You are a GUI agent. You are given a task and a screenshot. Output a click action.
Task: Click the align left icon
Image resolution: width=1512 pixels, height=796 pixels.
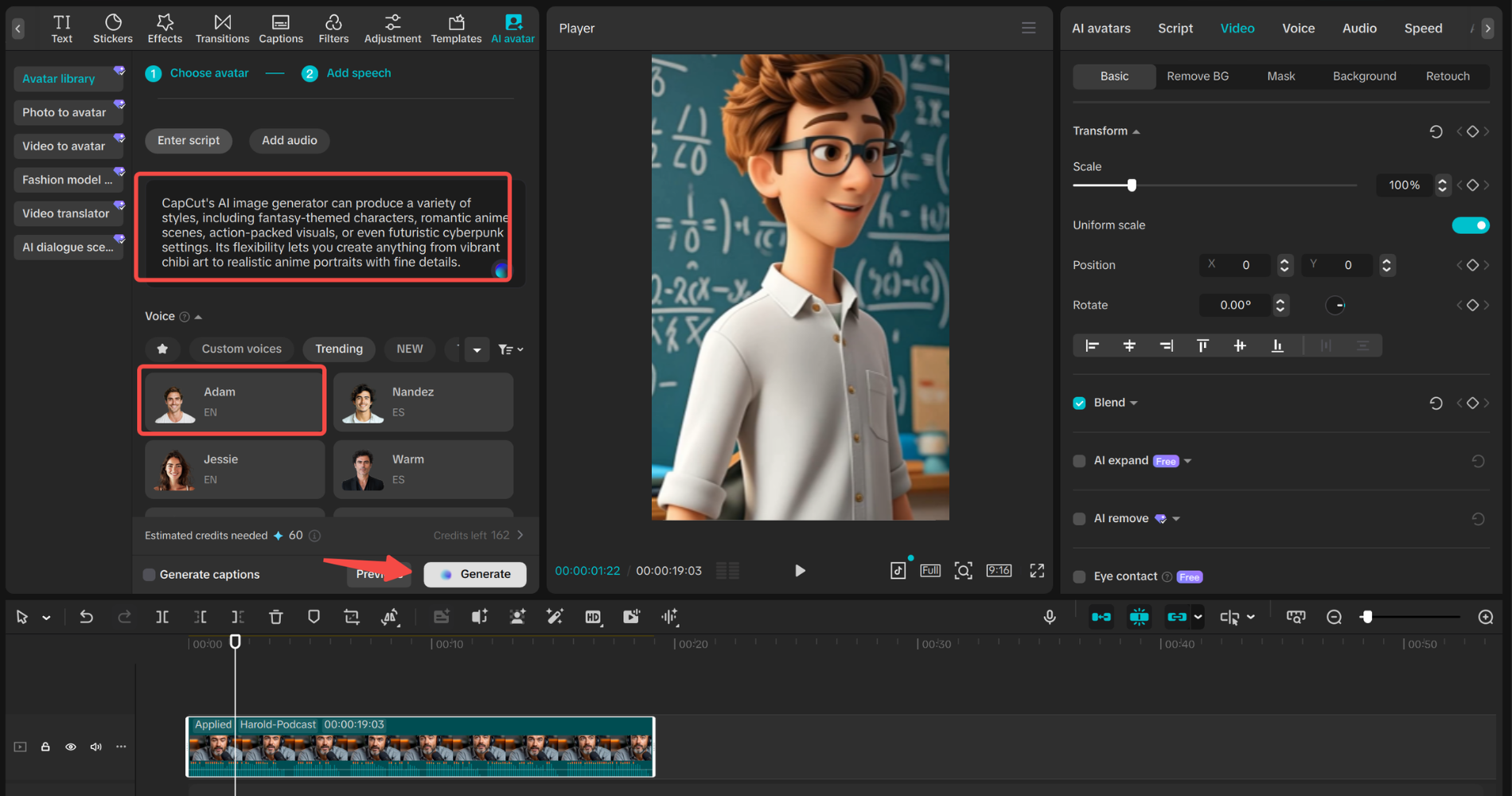(1092, 345)
